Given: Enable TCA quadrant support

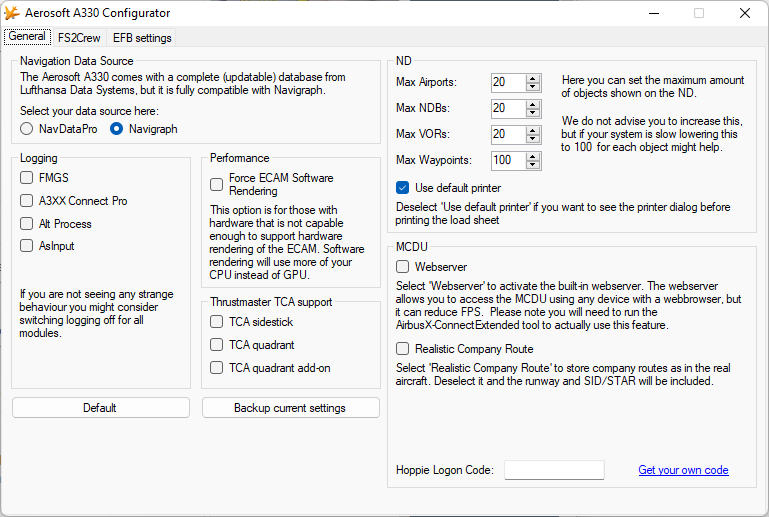Looking at the screenshot, I should (216, 345).
